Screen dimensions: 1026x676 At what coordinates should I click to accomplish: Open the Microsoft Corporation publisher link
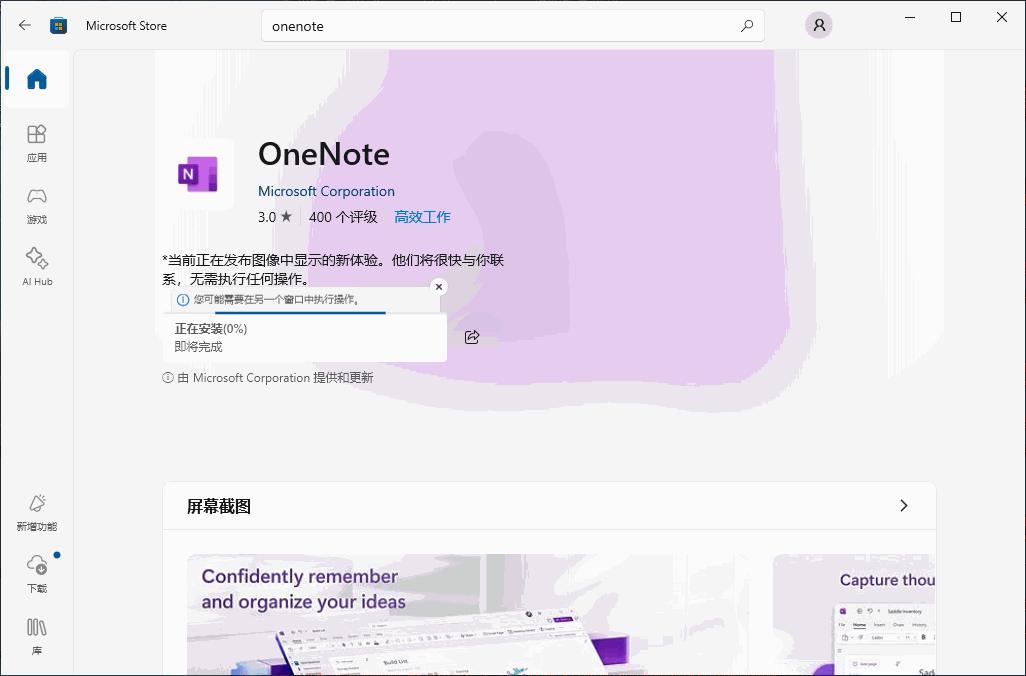[x=326, y=191]
